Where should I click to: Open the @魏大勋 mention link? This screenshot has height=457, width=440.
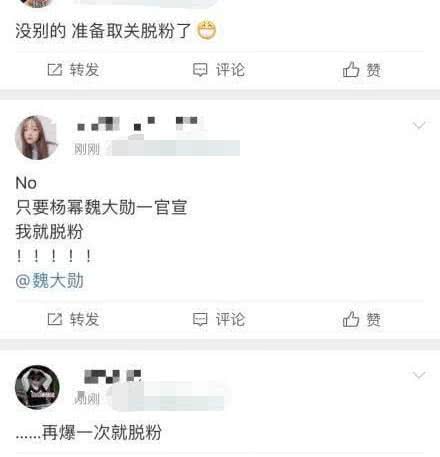(50, 280)
